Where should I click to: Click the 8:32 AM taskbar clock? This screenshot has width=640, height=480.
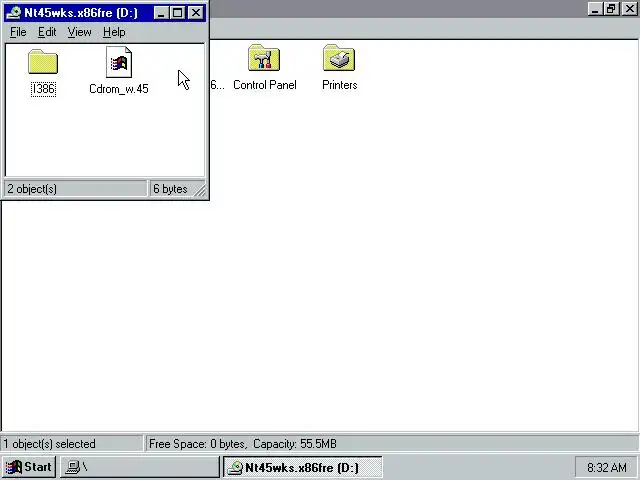607,467
